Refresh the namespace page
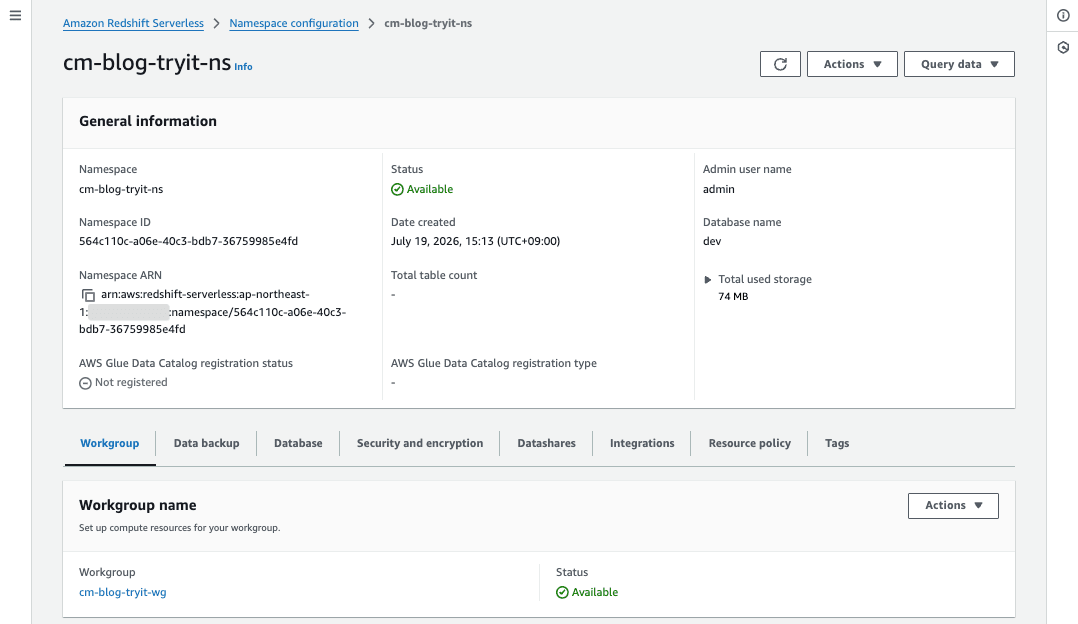1078x624 pixels. coord(780,64)
